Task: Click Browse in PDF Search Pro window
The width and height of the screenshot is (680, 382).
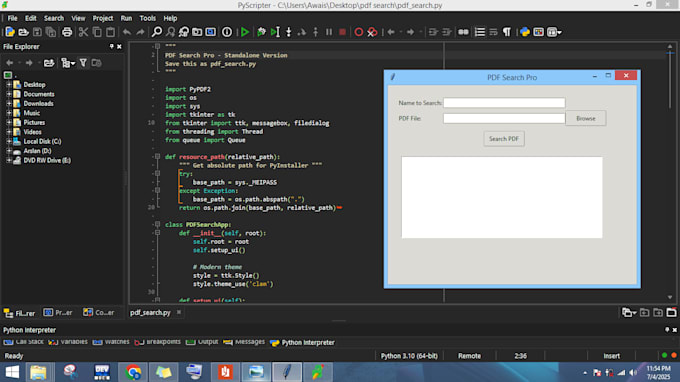Action: [x=585, y=118]
